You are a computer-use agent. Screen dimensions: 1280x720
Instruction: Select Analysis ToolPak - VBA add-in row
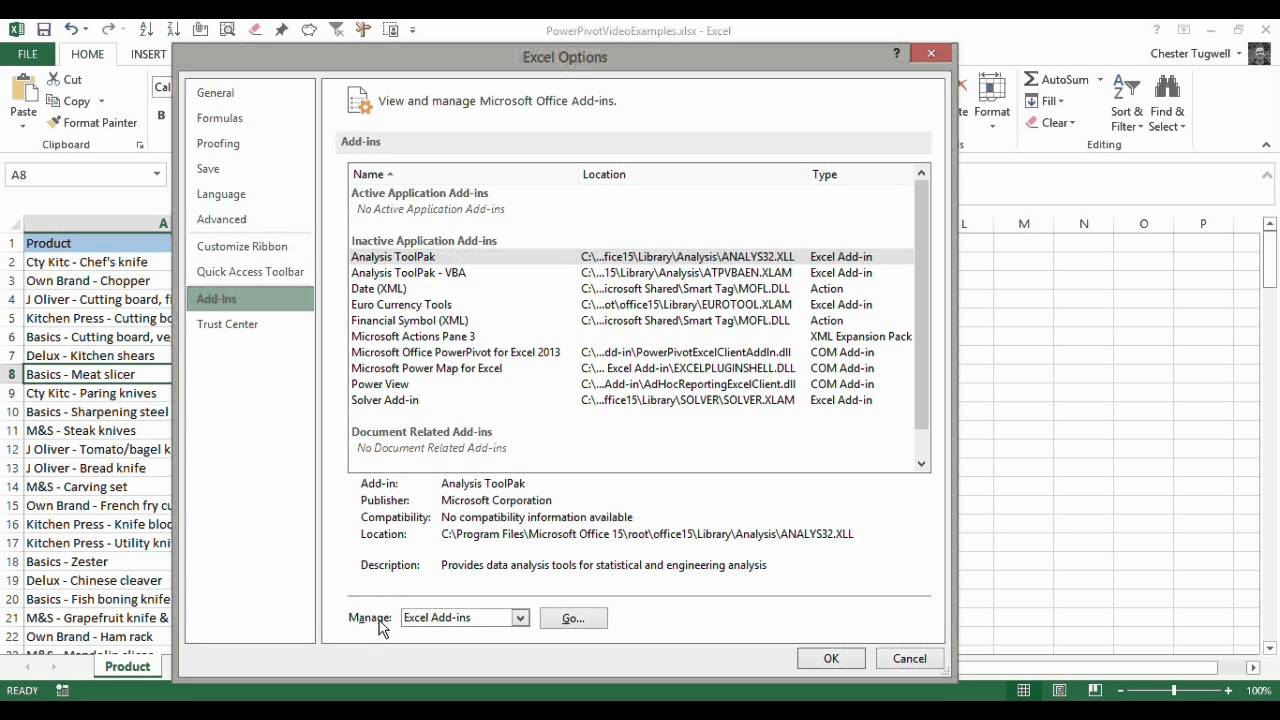coord(631,273)
